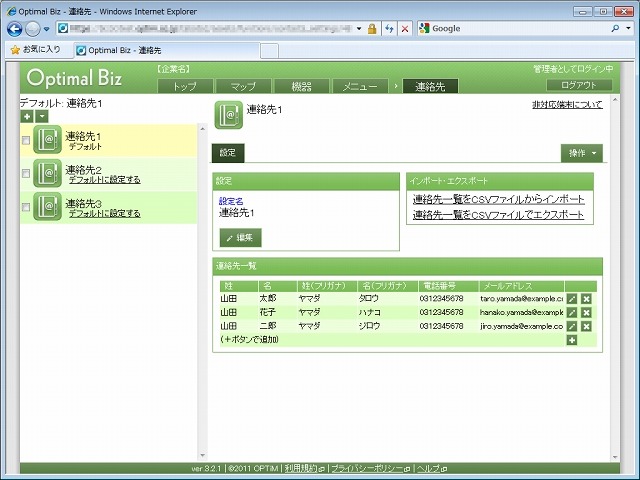This screenshot has width=640, height=480.
Task: Click the 設定名 label
Action: [231, 201]
